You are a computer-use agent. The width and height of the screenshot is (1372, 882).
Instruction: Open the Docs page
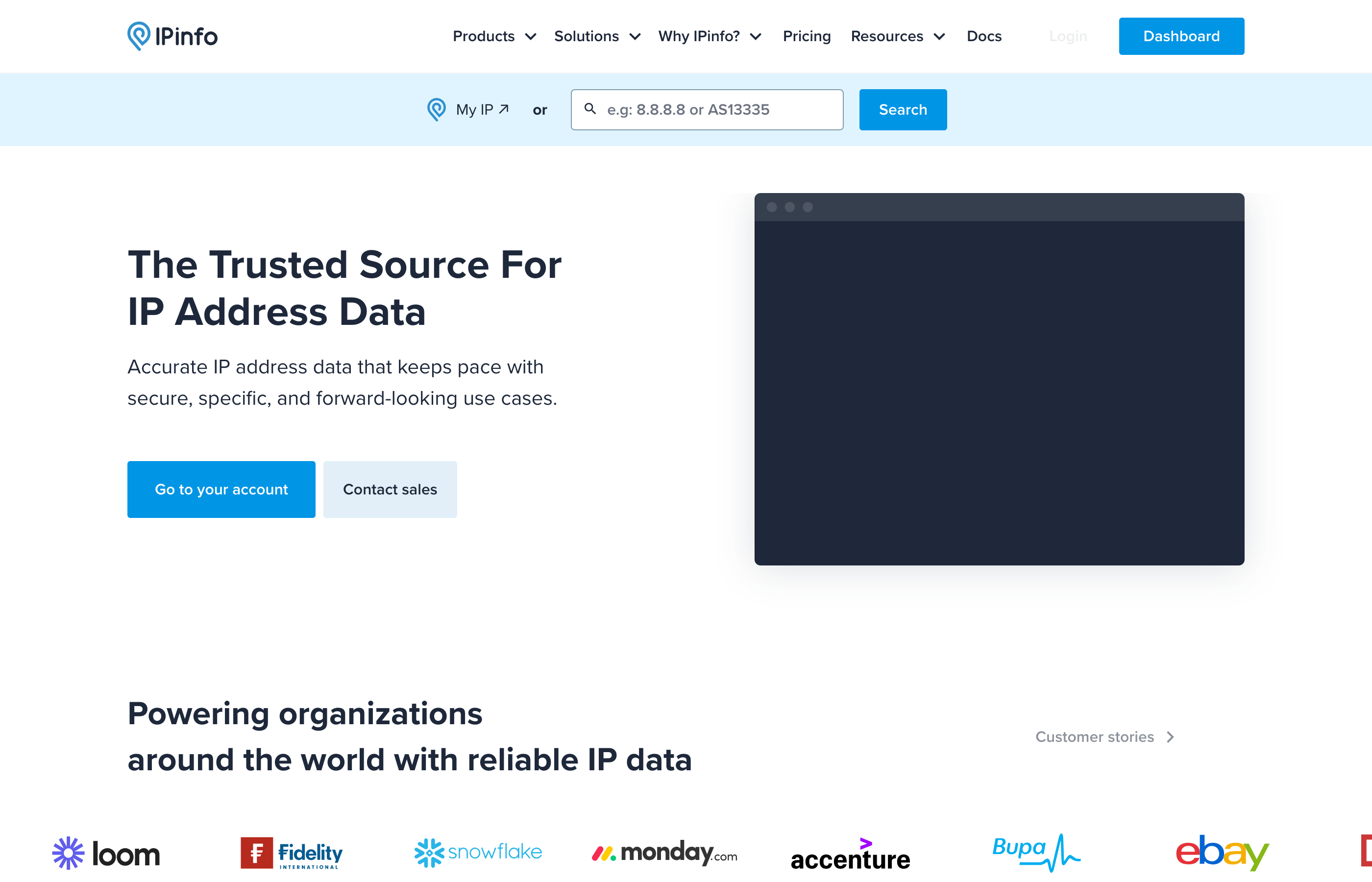(x=984, y=36)
